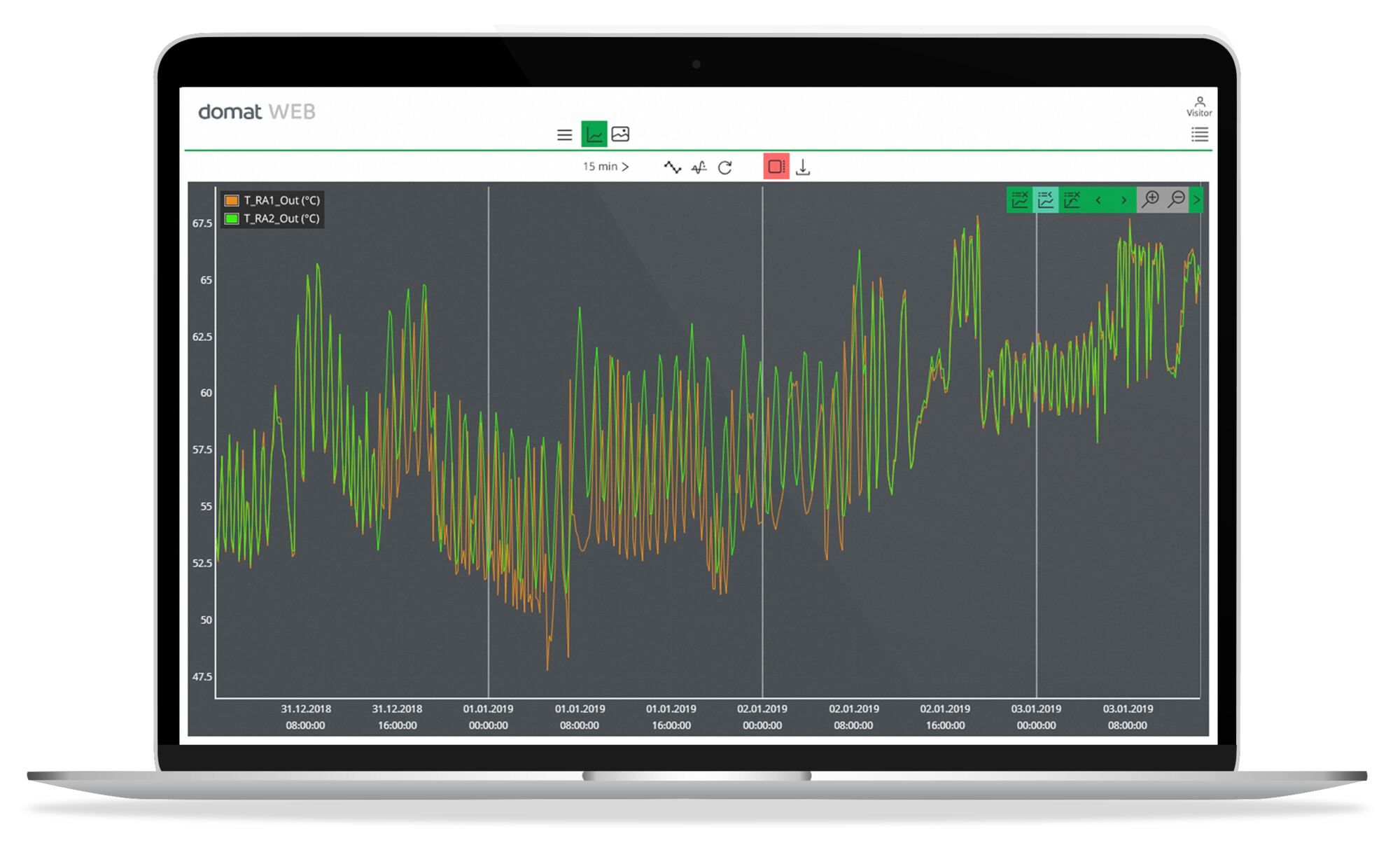
Task: Open the Visitor user profile
Action: (1199, 106)
